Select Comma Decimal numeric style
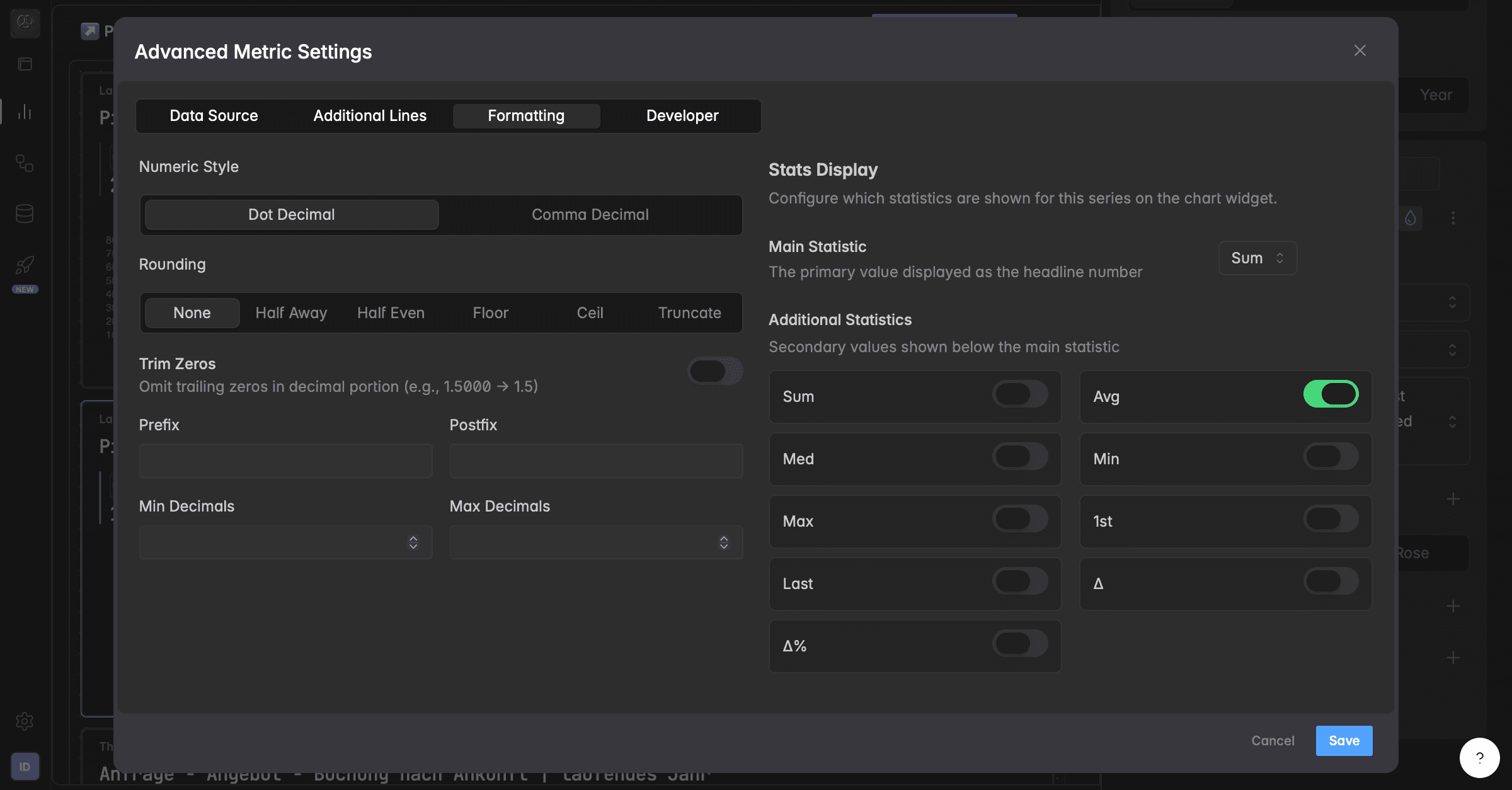Screen dimensions: 1512x790 [x=590, y=215]
